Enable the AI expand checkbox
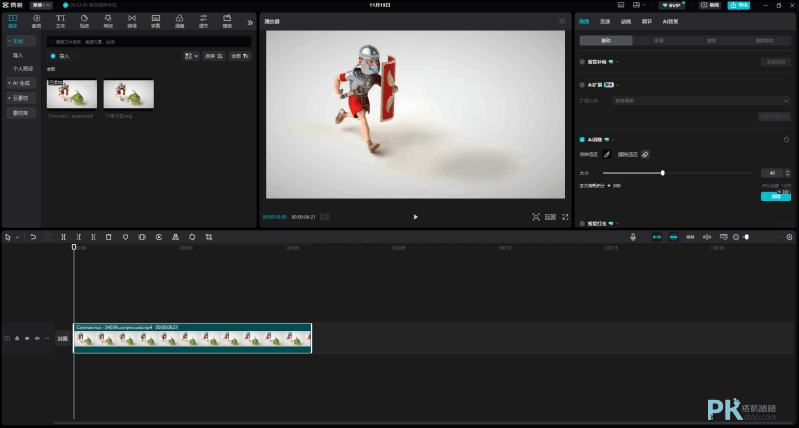This screenshot has height=428, width=799. pyautogui.click(x=582, y=85)
